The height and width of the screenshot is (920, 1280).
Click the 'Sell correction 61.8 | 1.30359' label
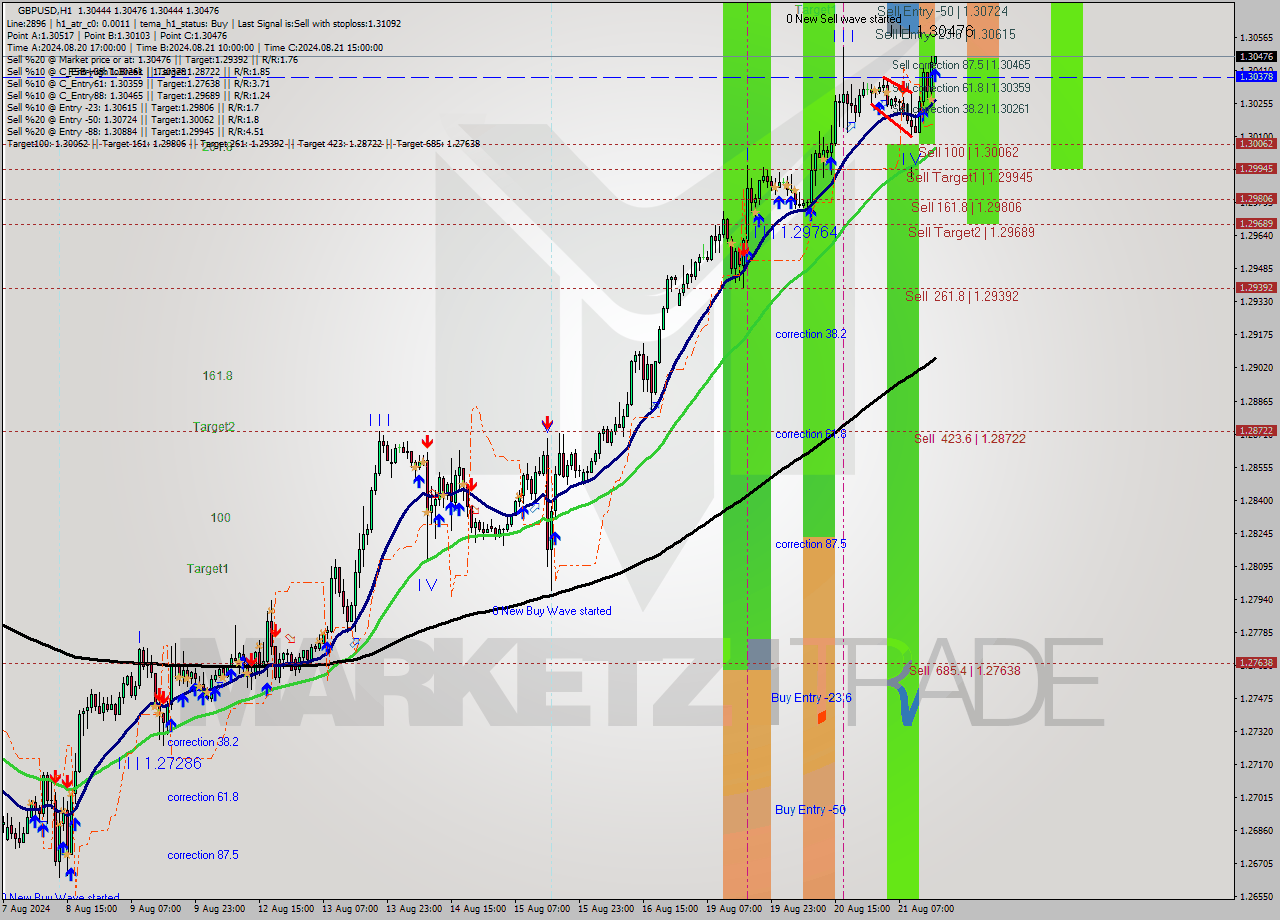pyautogui.click(x=961, y=88)
